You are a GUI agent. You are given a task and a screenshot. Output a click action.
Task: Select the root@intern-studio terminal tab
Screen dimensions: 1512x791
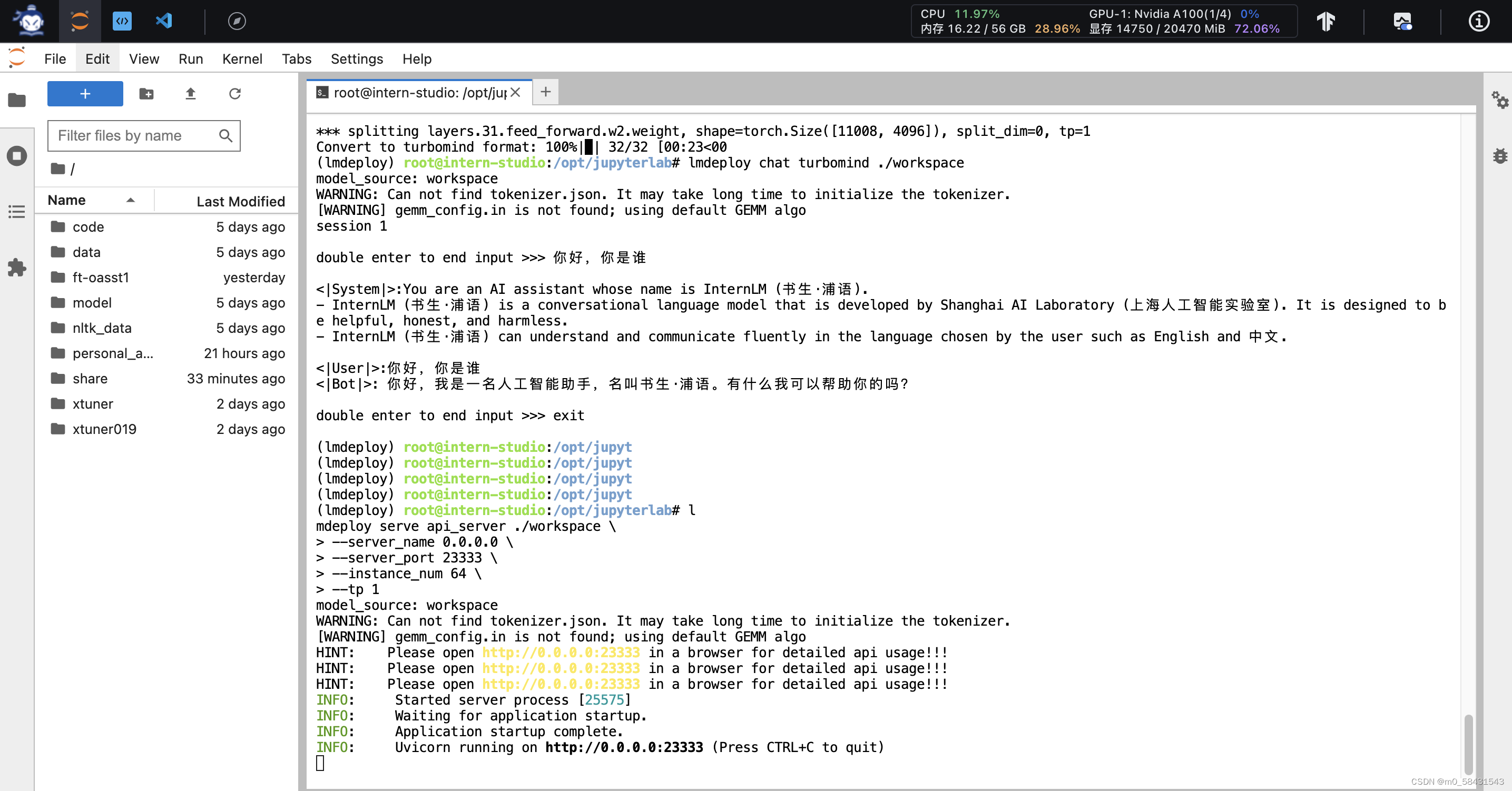click(418, 93)
